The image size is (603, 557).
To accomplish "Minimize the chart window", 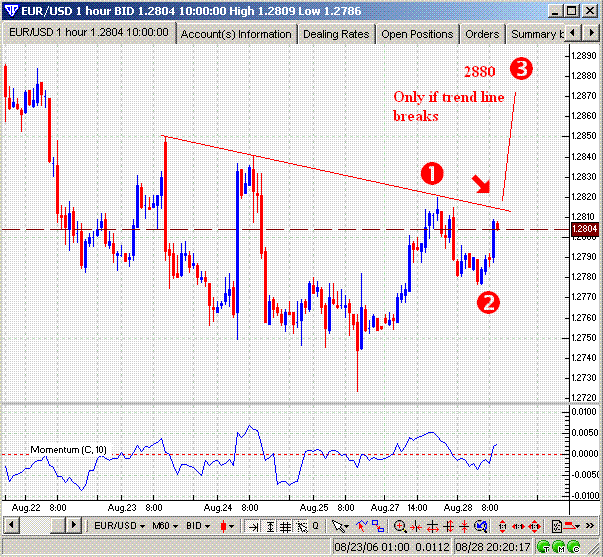I will point(555,11).
